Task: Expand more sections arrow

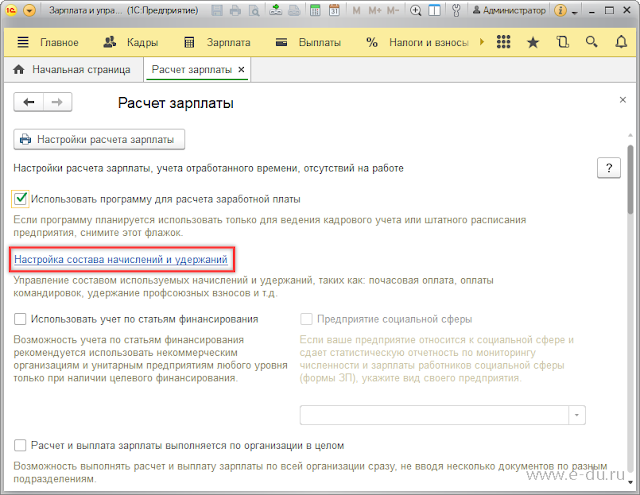Action: click(482, 42)
